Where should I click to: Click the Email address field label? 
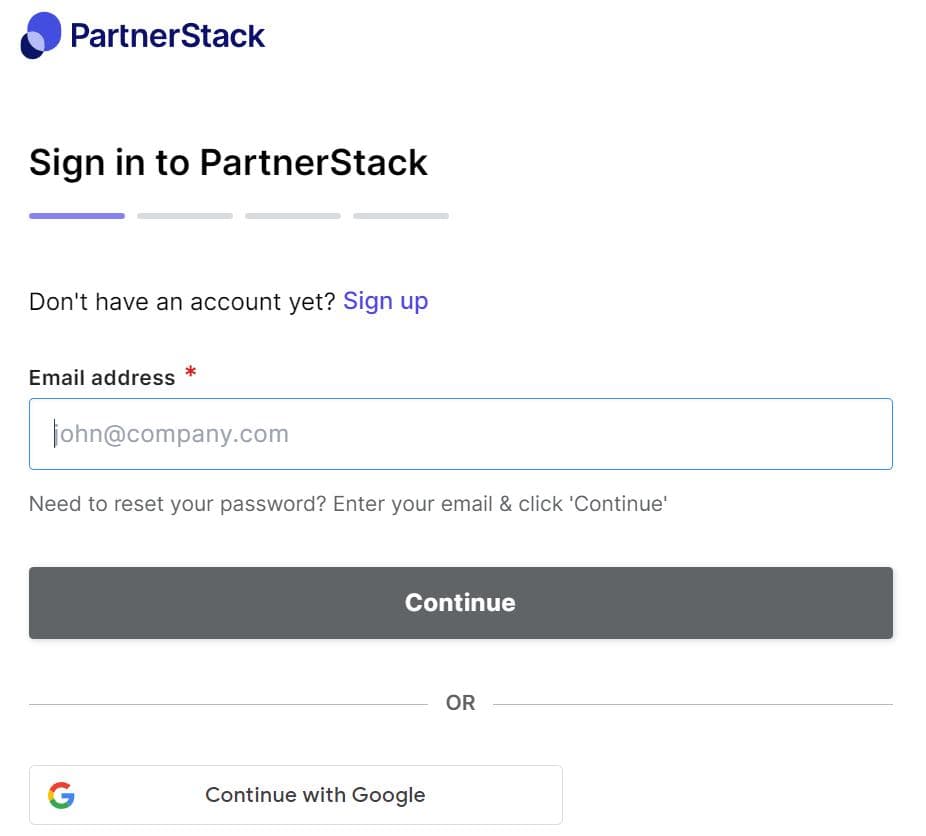(102, 378)
